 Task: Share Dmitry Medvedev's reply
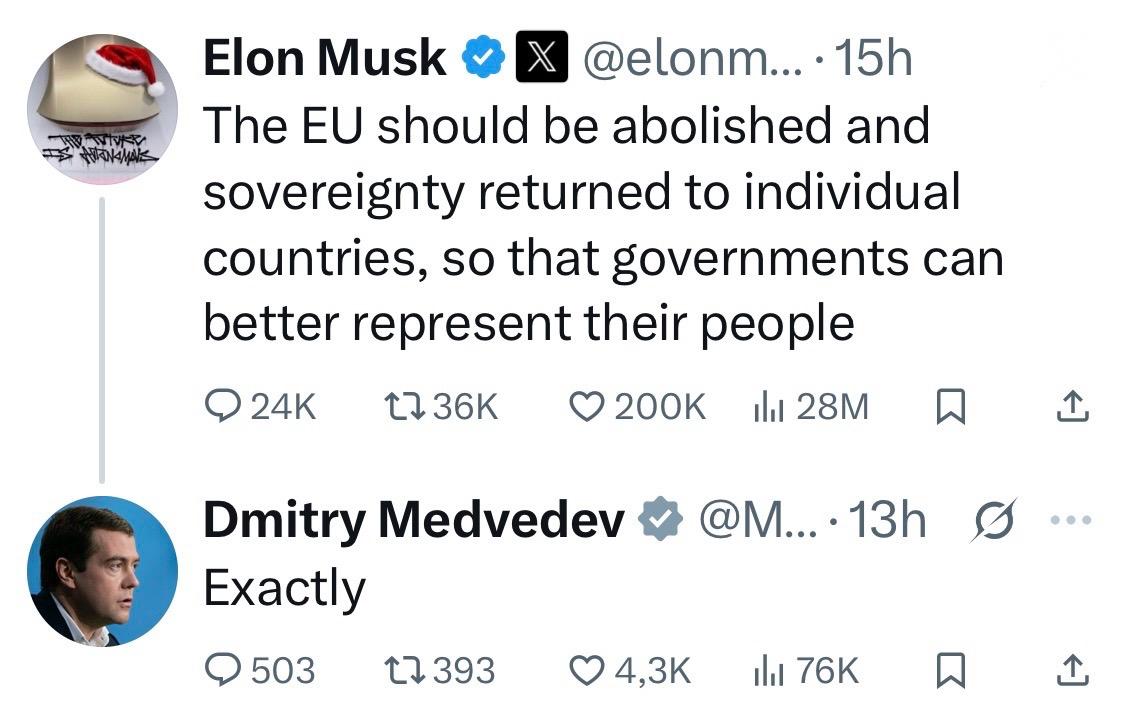tap(1073, 670)
